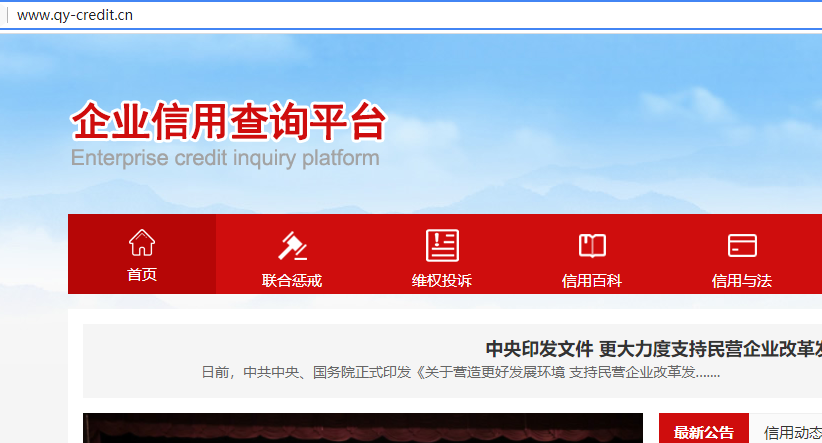Open the 联合惩戒 navigation label
This screenshot has width=822, height=443.
[x=292, y=281]
